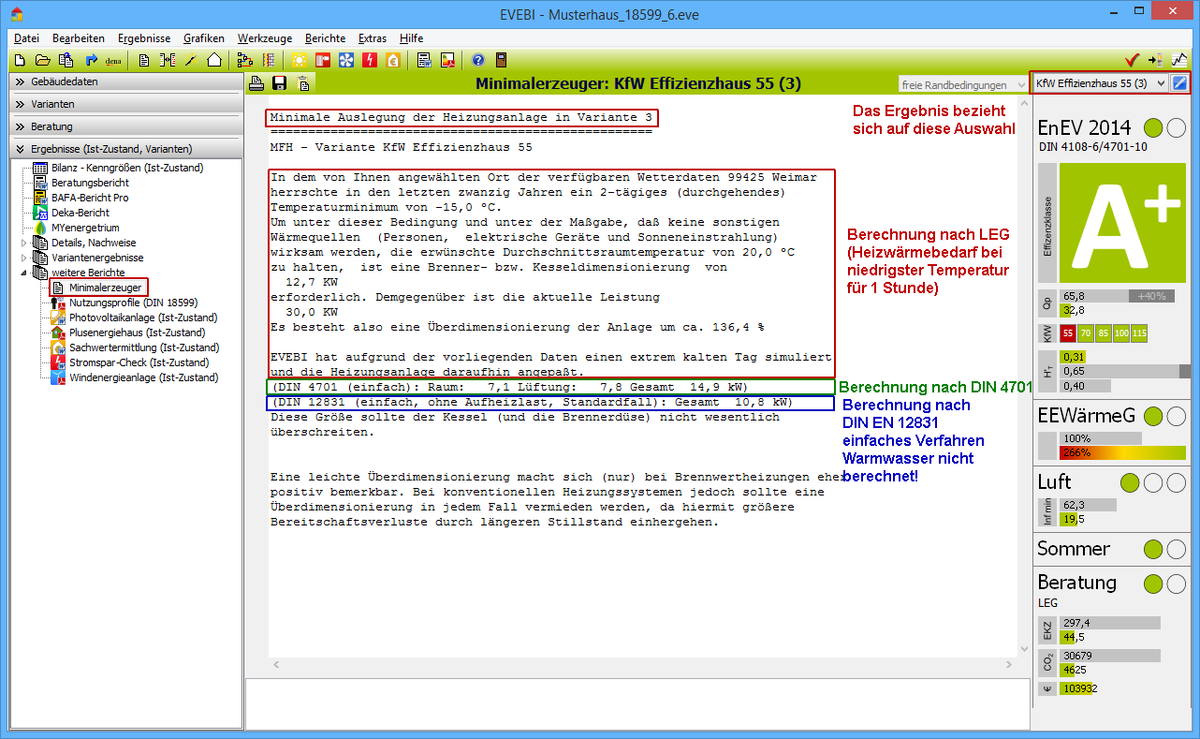
Task: Toggle the green Luft indicator circle
Action: click(x=1131, y=483)
